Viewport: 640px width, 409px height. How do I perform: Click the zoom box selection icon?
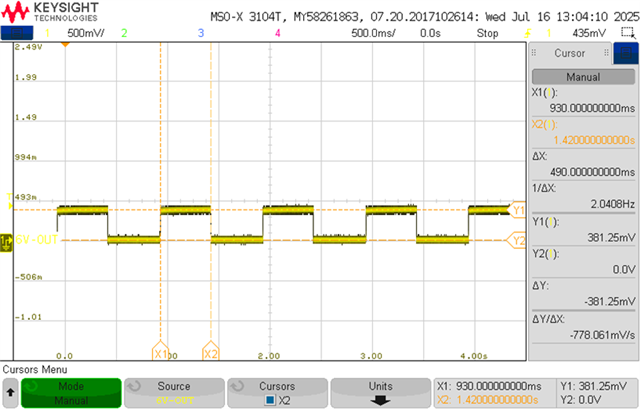tap(628, 33)
